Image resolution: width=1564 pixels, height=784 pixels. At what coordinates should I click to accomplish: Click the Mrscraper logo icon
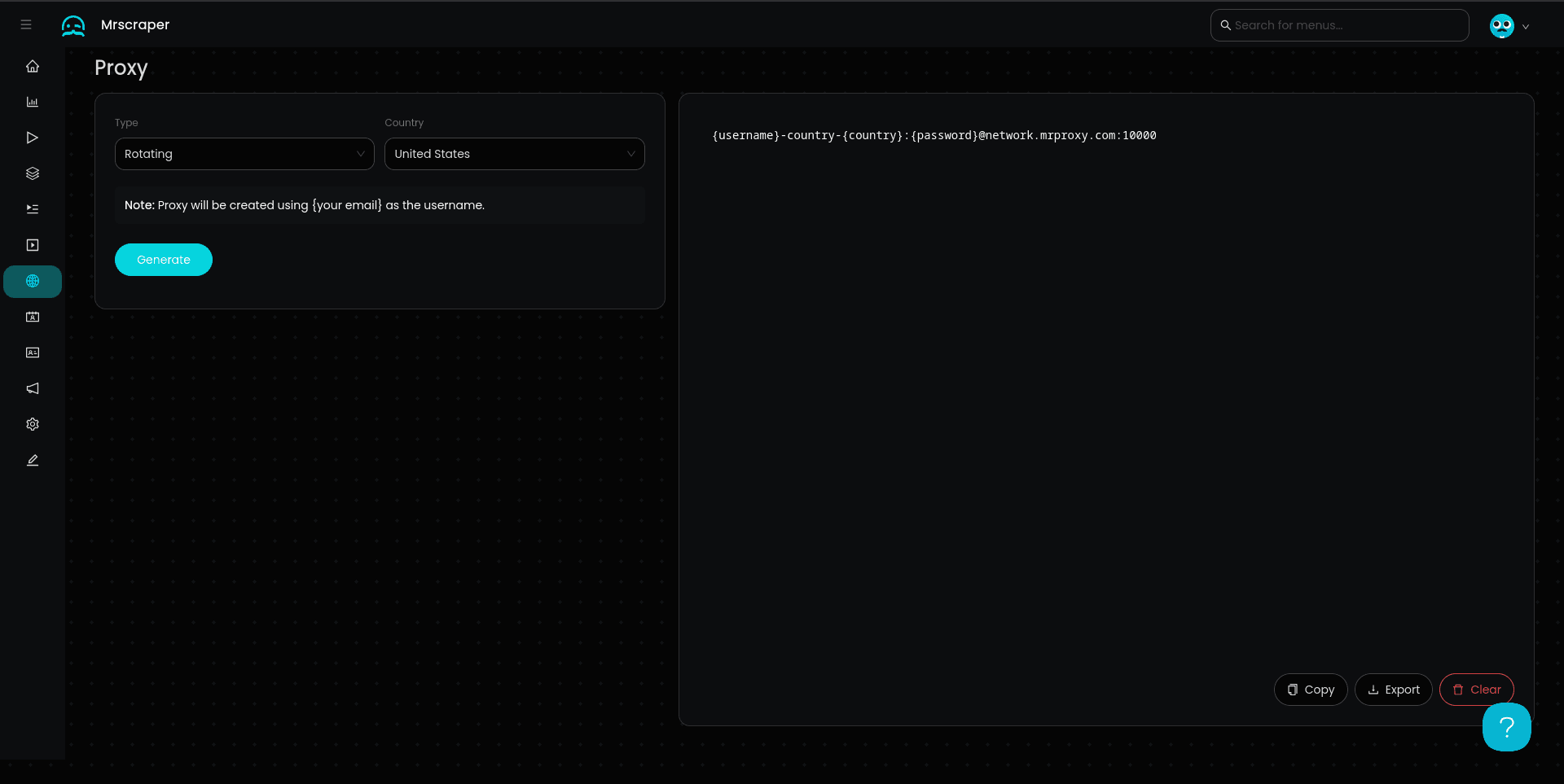[73, 25]
